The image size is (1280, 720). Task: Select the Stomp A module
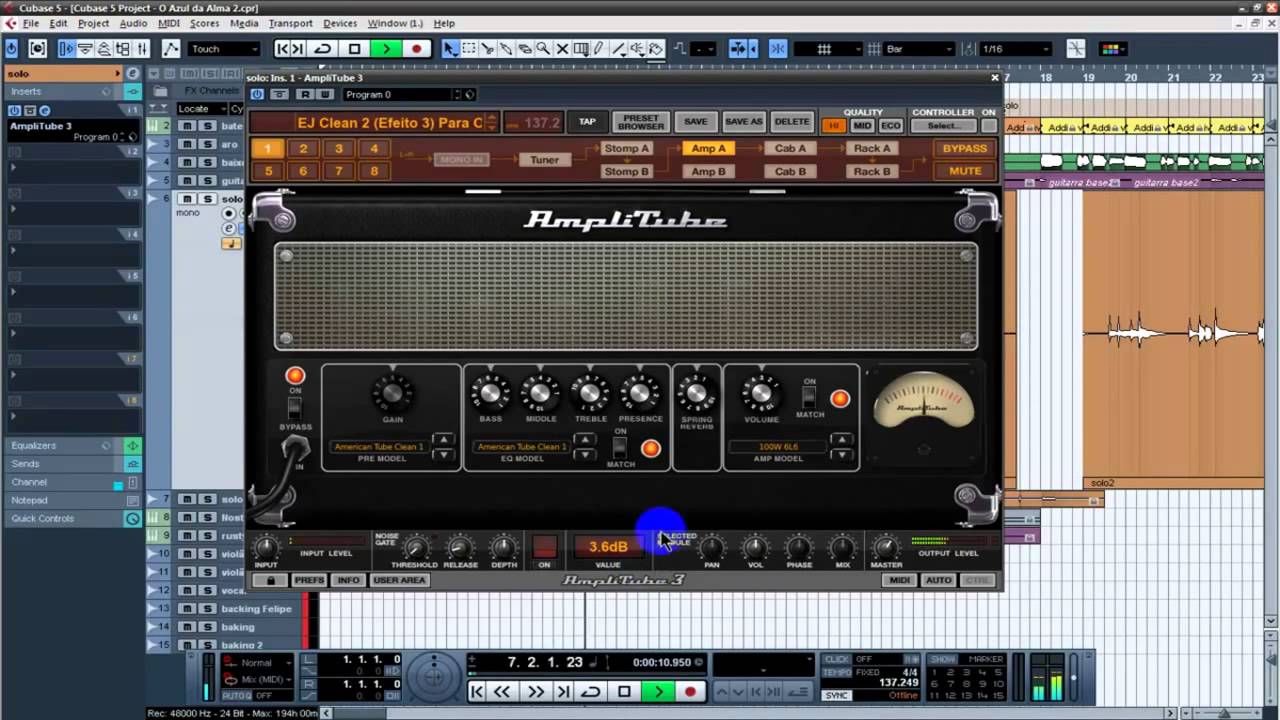click(x=627, y=148)
